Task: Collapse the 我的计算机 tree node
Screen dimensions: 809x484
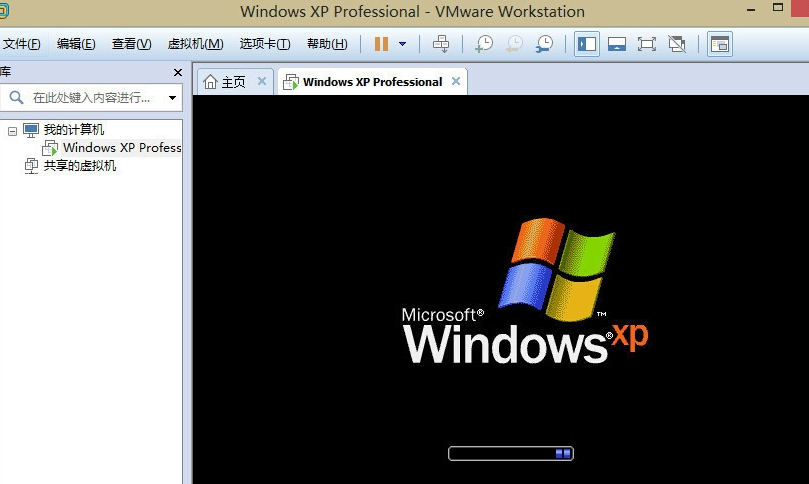Action: 12,131
